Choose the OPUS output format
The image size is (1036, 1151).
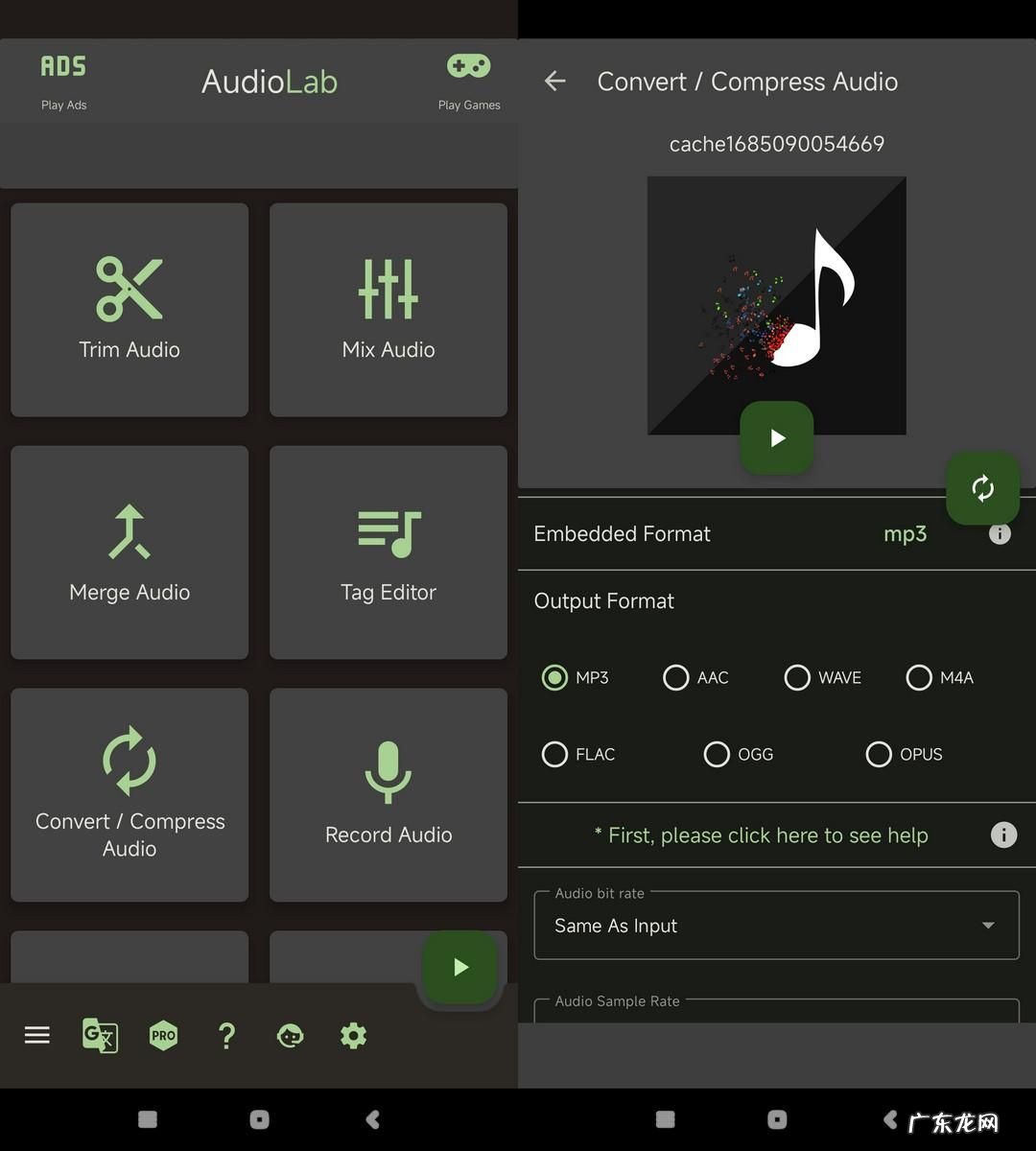point(879,754)
